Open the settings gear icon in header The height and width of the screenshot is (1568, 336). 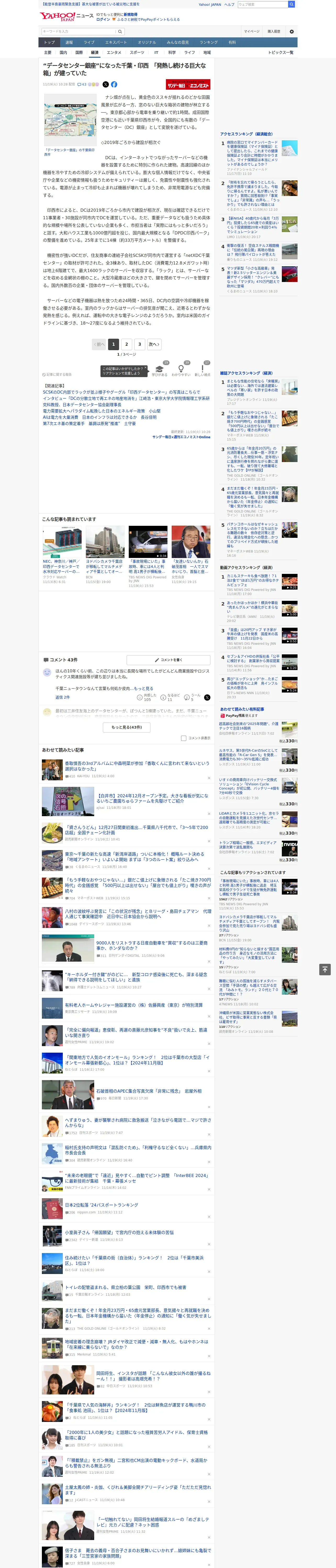coord(292,32)
